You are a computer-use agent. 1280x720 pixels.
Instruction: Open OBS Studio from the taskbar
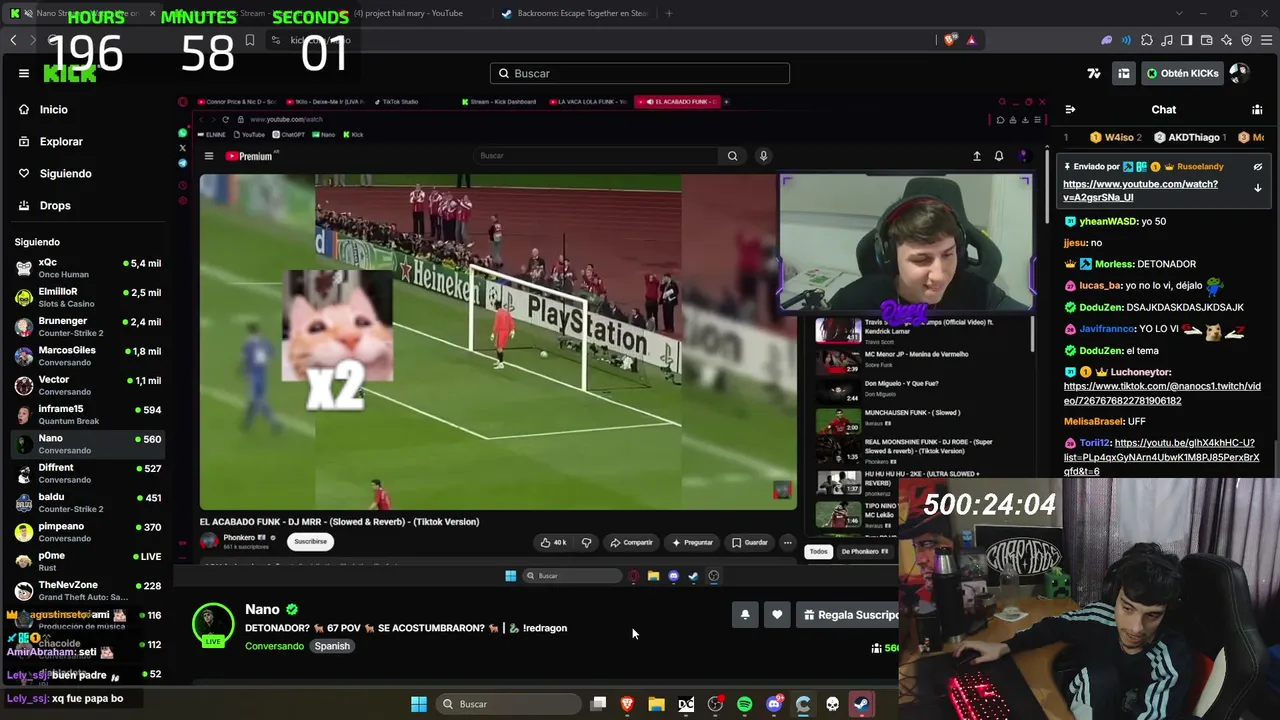pyautogui.click(x=715, y=704)
